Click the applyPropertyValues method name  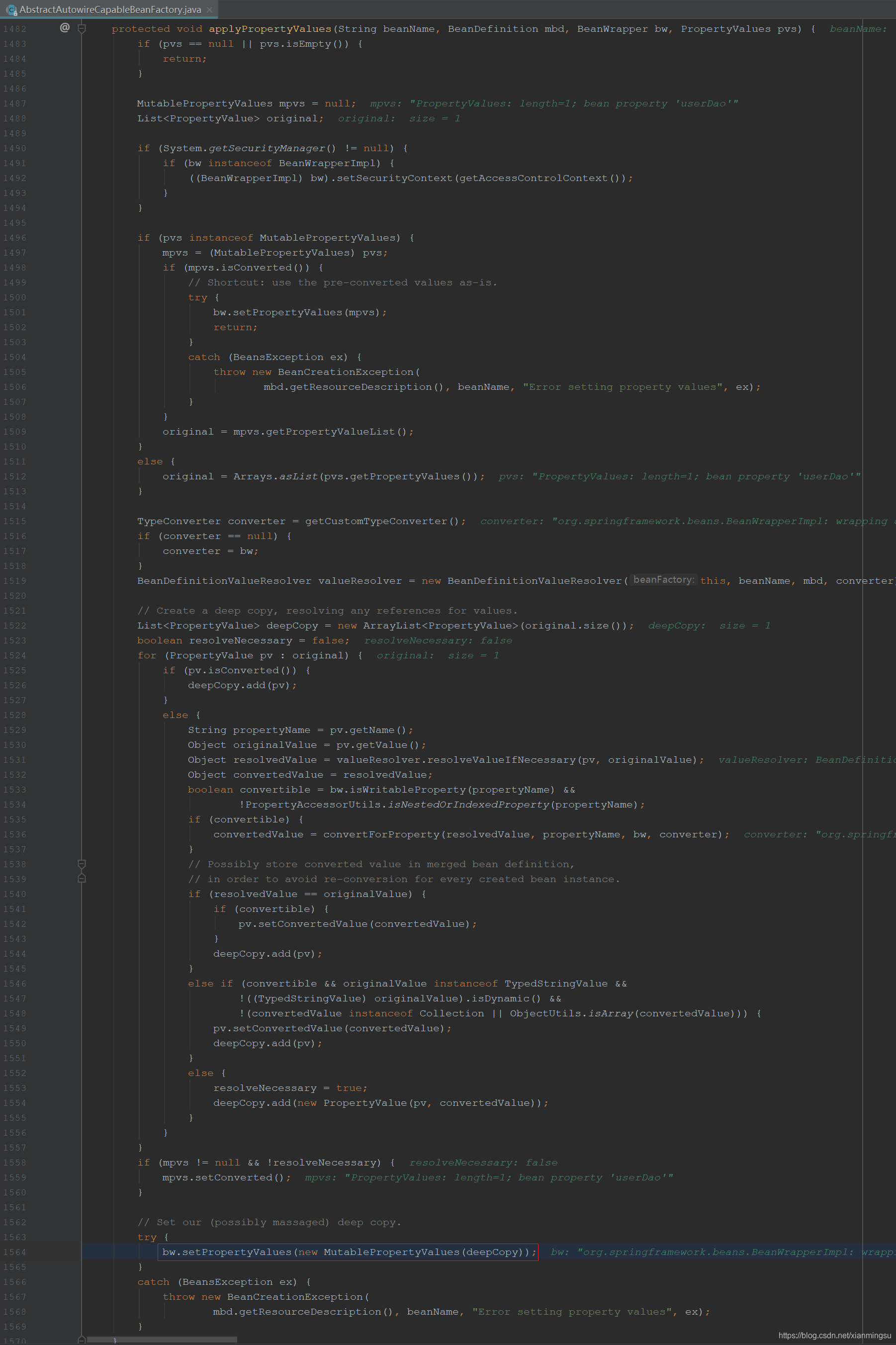coord(269,29)
